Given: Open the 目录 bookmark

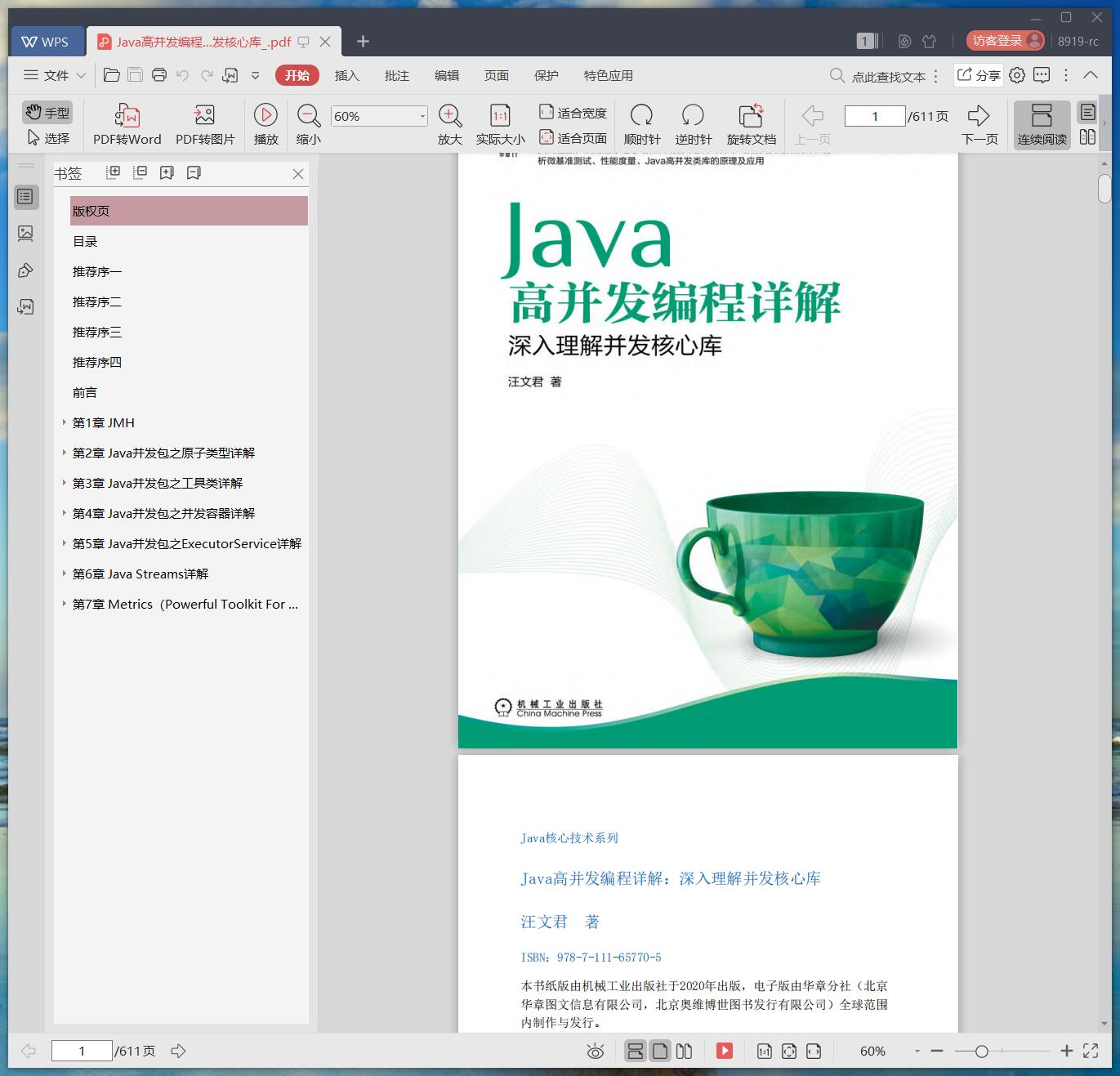Looking at the screenshot, I should tap(85, 241).
